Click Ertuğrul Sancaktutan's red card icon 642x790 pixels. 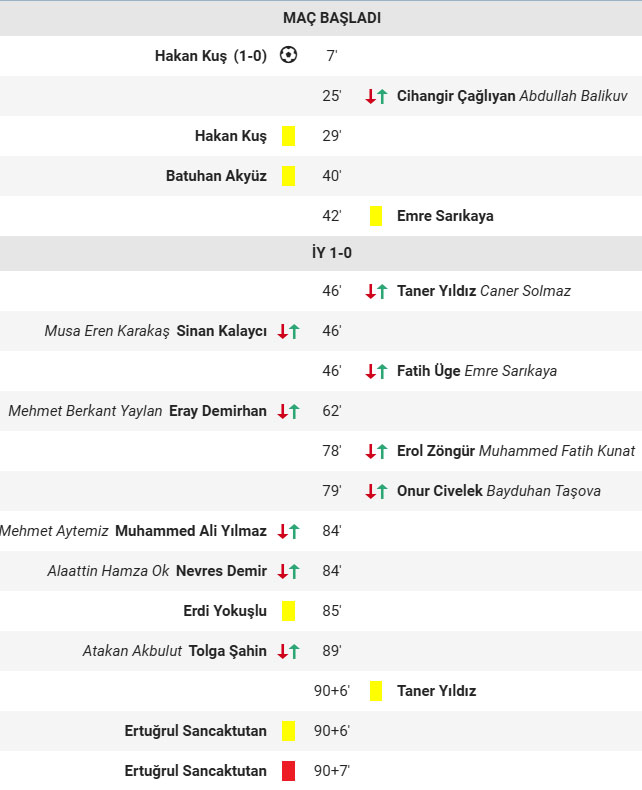pos(288,771)
